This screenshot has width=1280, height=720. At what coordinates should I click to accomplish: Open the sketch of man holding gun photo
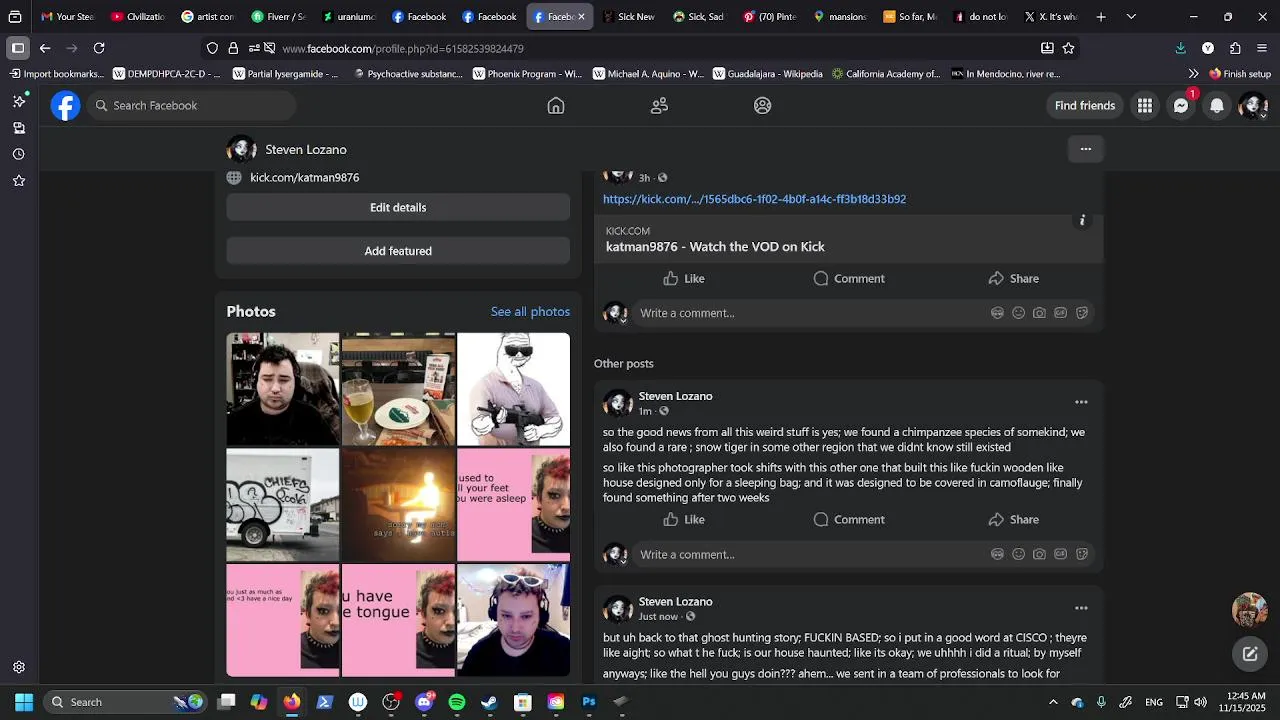coord(514,389)
